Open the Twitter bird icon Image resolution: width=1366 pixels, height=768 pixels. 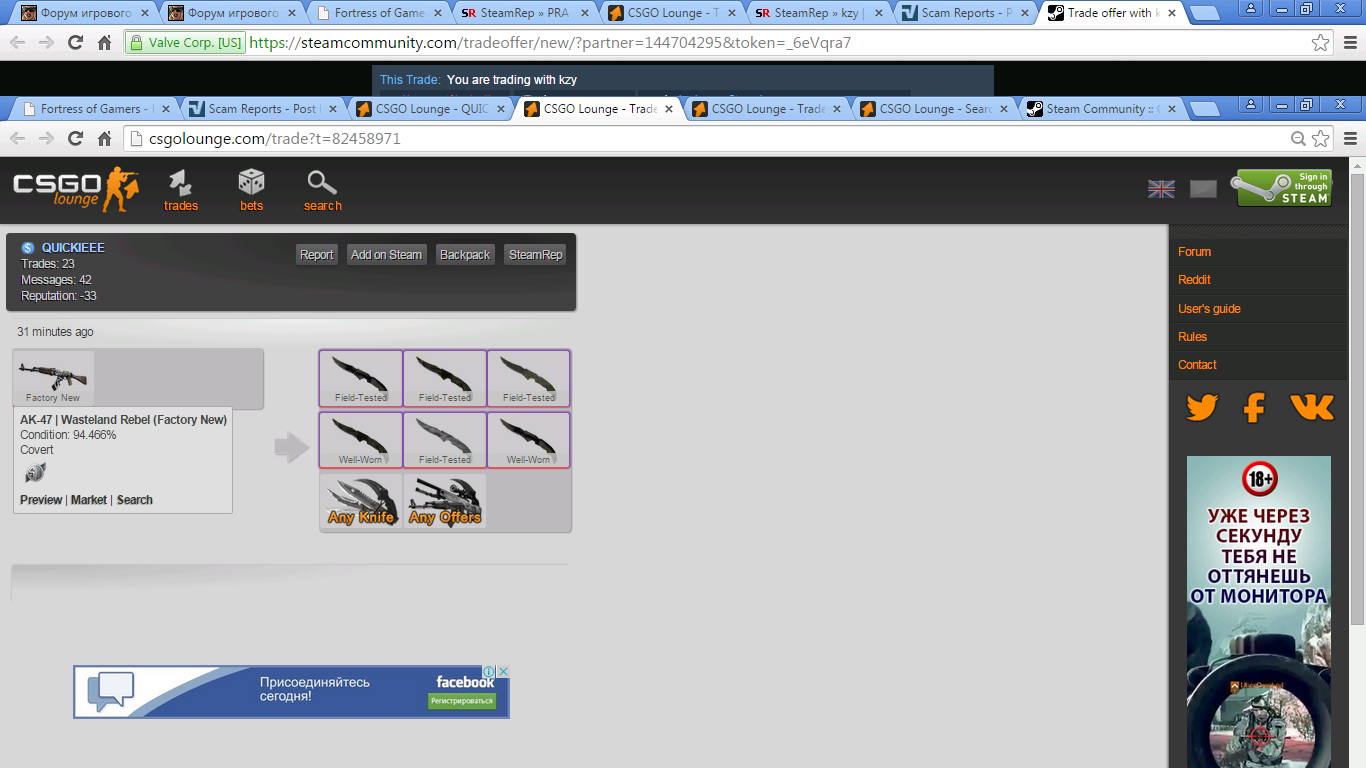[x=1202, y=408]
